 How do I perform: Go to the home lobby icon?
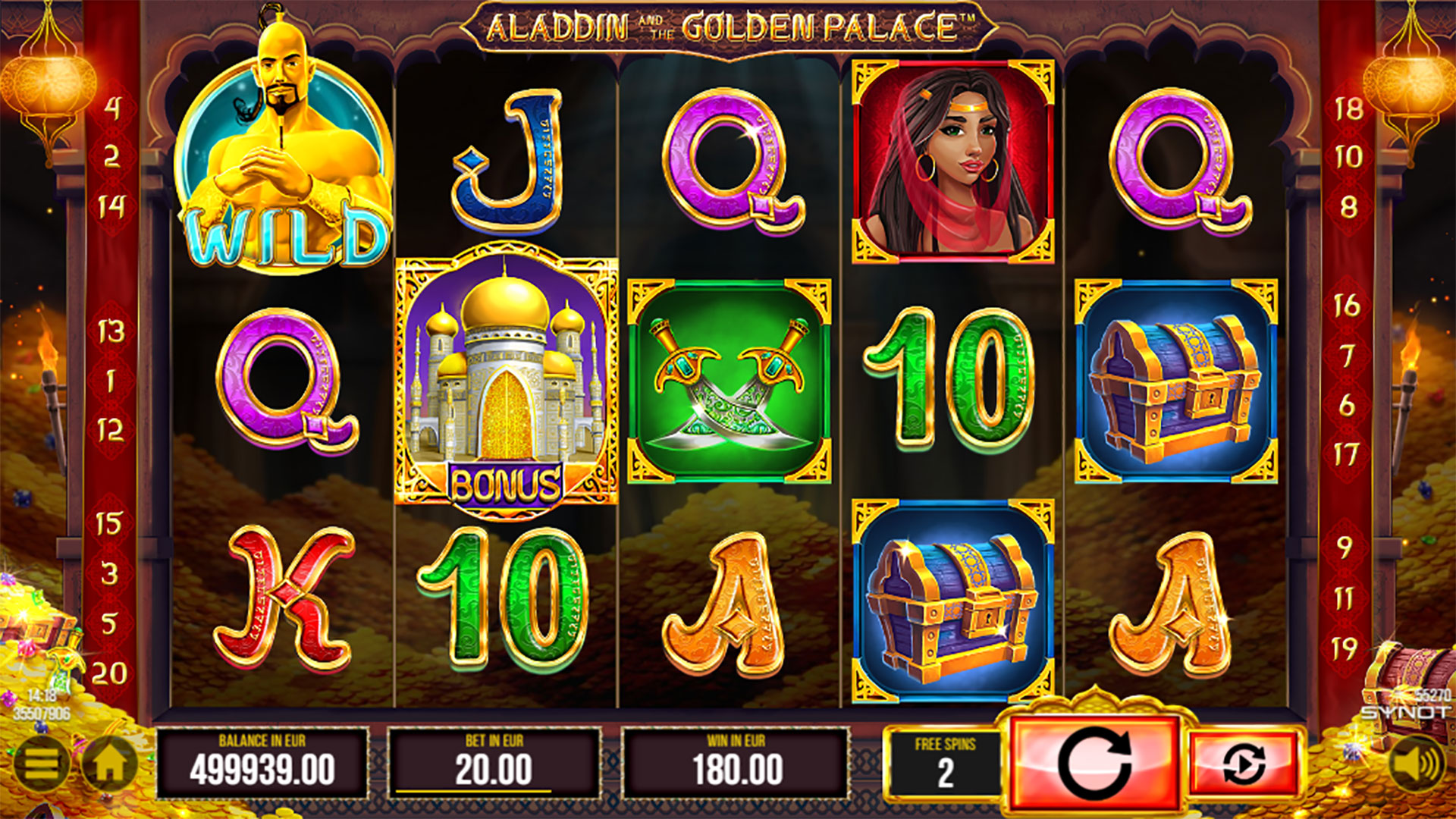110,764
